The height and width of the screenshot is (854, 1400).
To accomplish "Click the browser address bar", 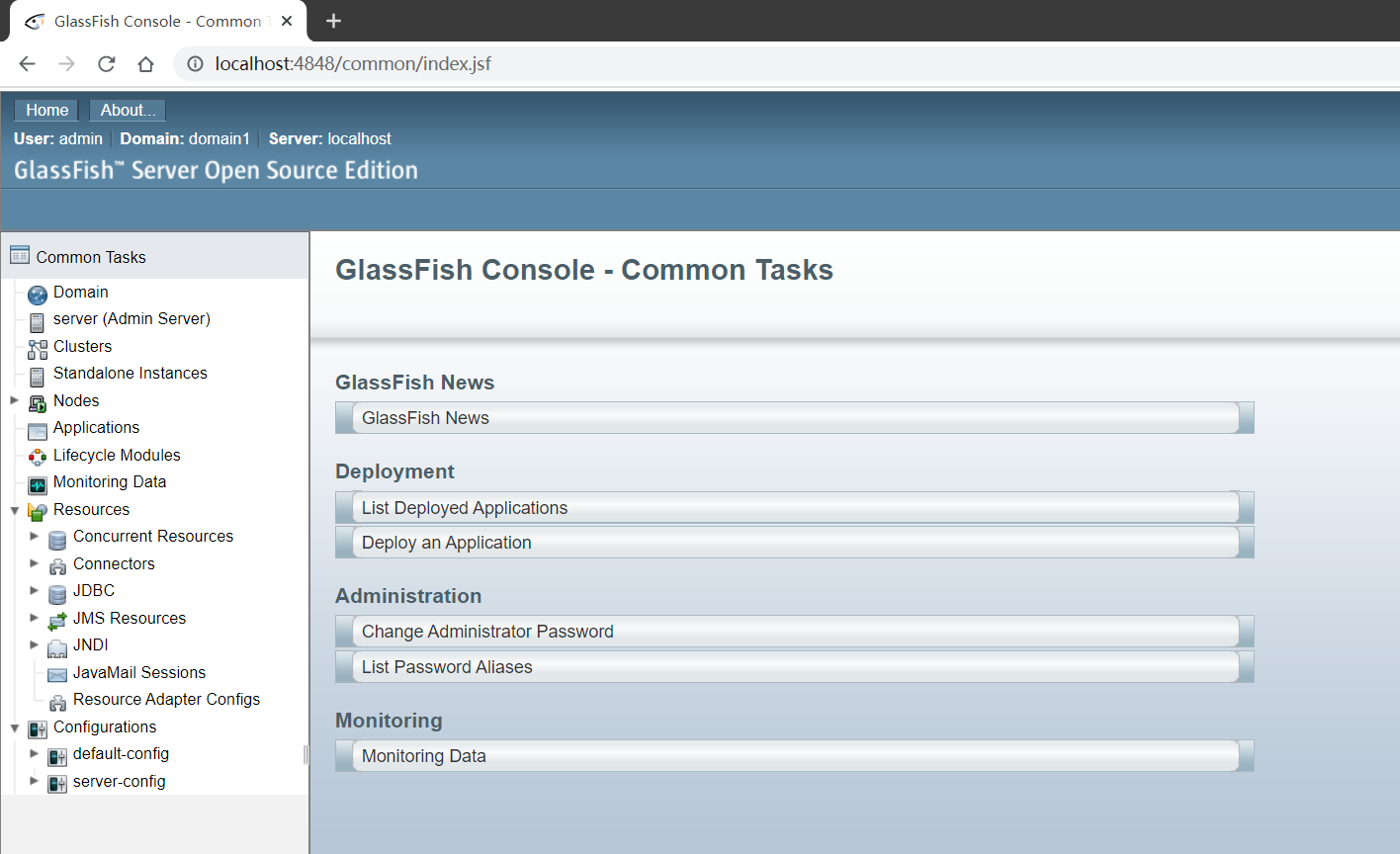I will pyautogui.click(x=692, y=64).
